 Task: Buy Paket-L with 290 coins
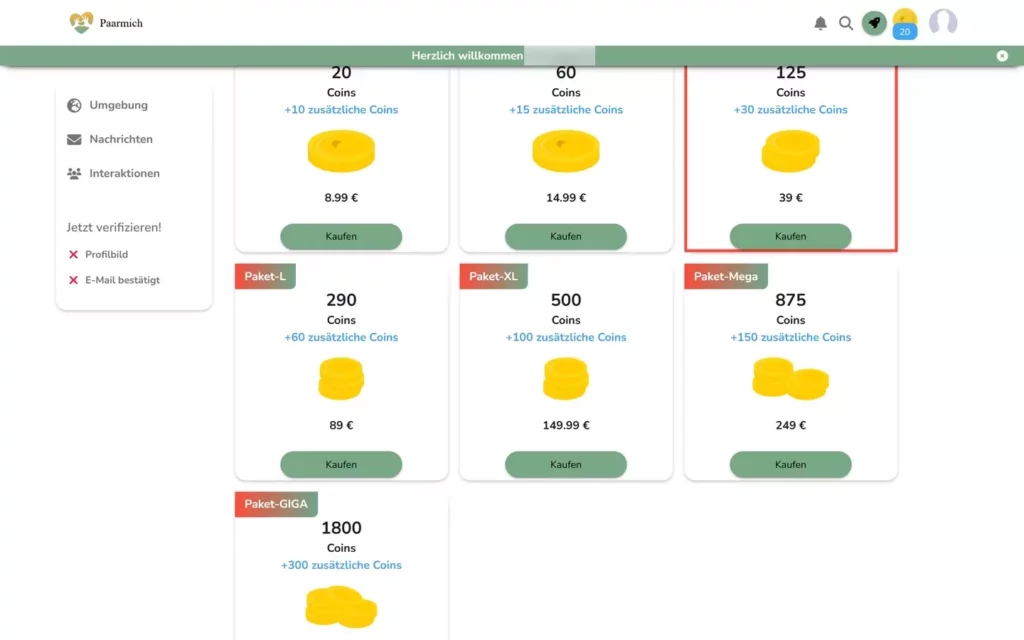coord(341,464)
